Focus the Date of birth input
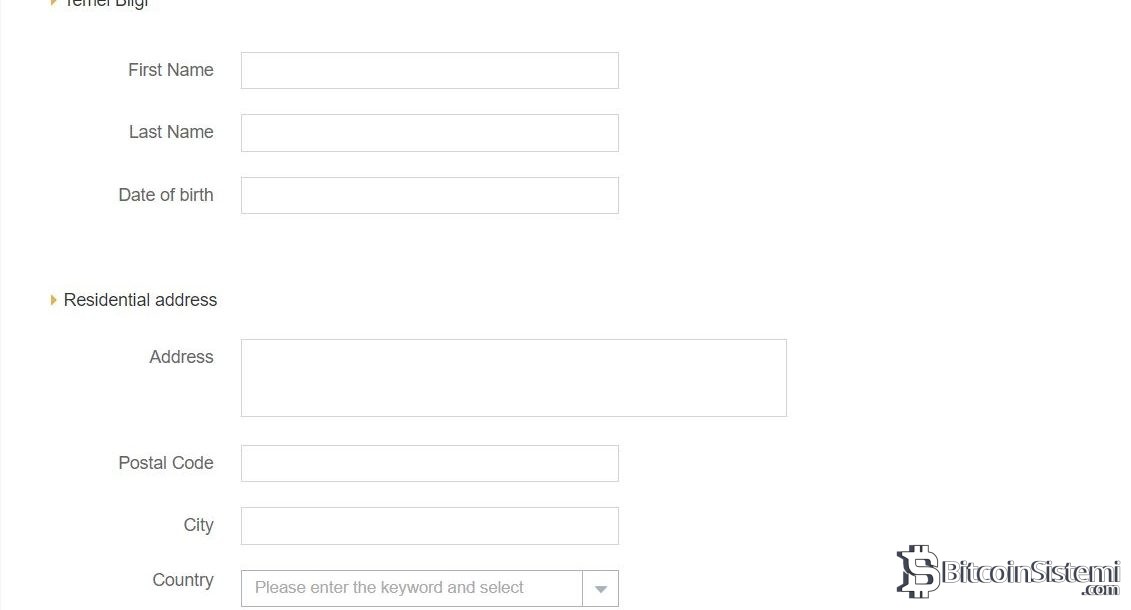This screenshot has width=1131, height=610. (429, 196)
